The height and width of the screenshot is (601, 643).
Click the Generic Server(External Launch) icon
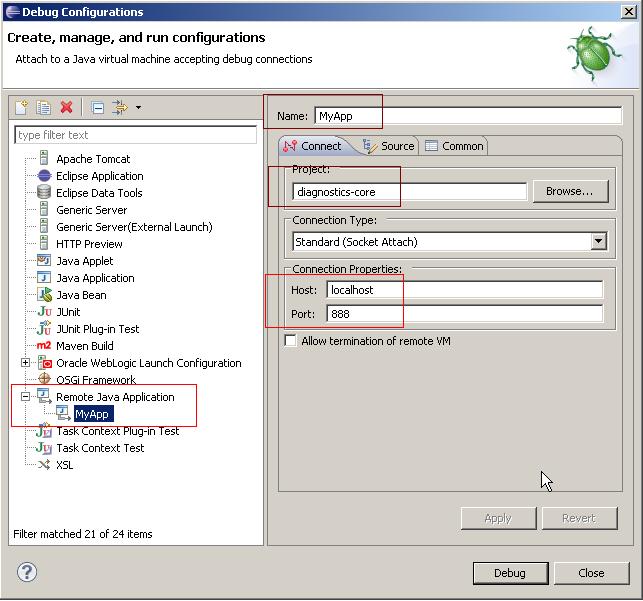tap(44, 226)
